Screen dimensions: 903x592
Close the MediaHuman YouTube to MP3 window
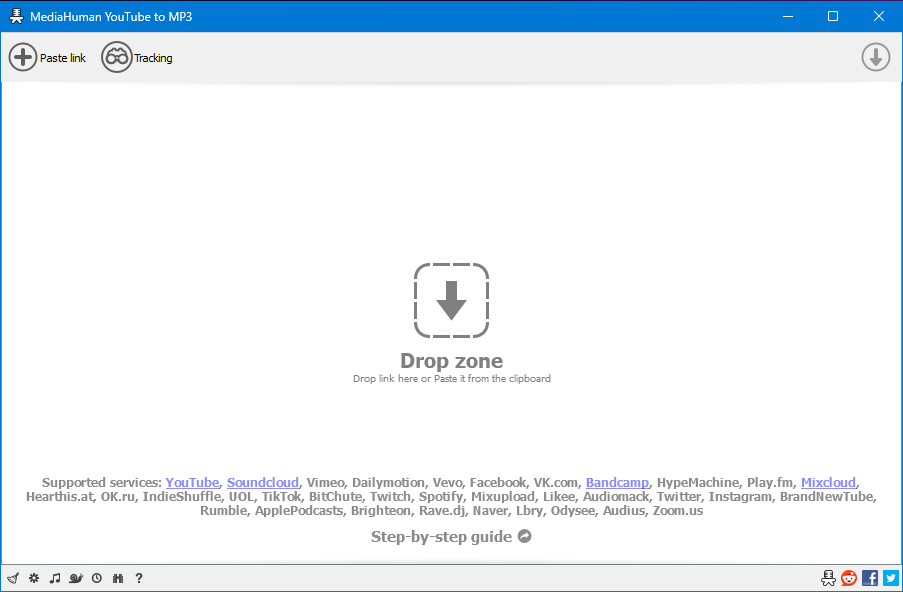pos(878,16)
